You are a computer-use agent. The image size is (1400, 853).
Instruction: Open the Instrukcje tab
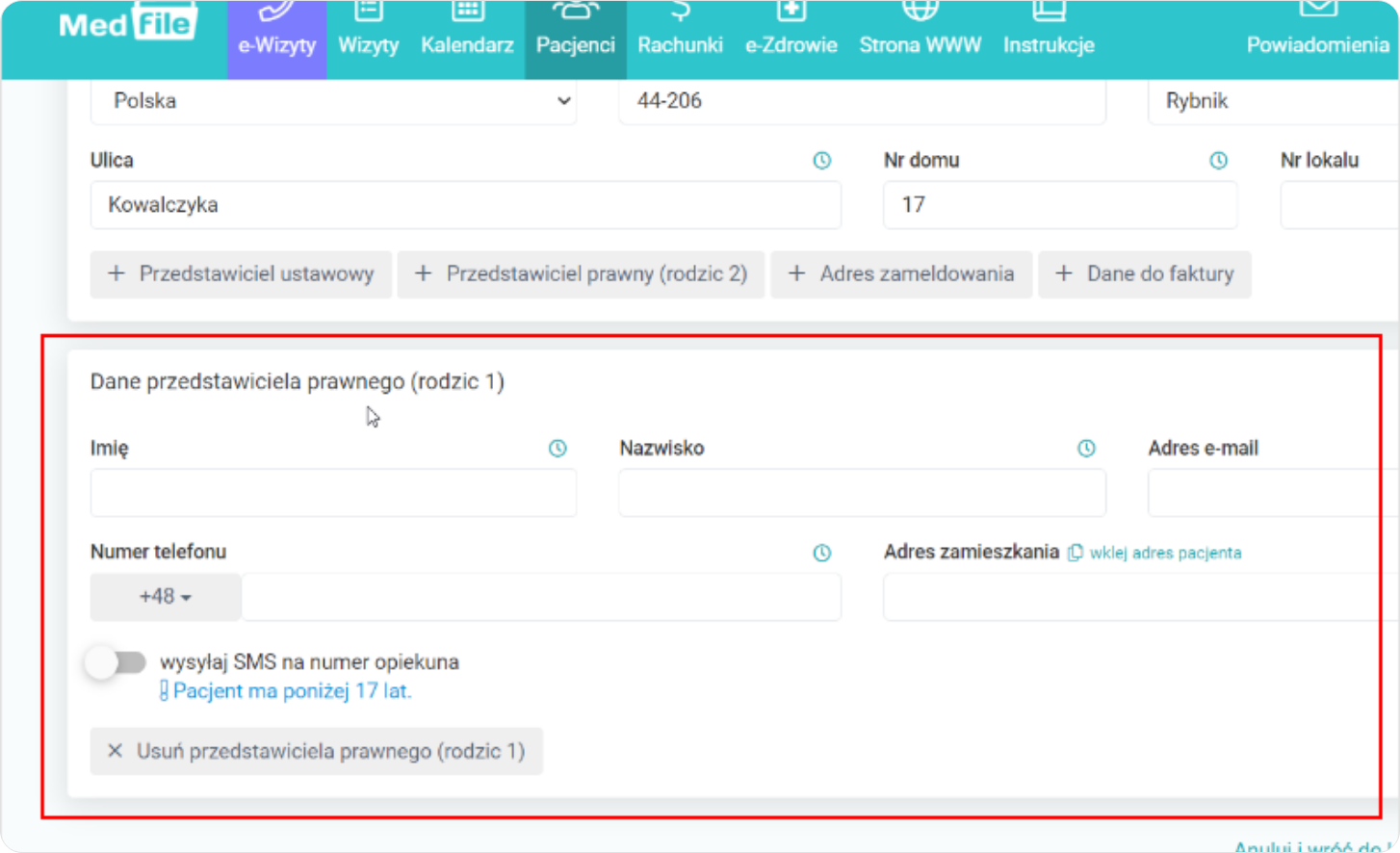click(x=1049, y=39)
